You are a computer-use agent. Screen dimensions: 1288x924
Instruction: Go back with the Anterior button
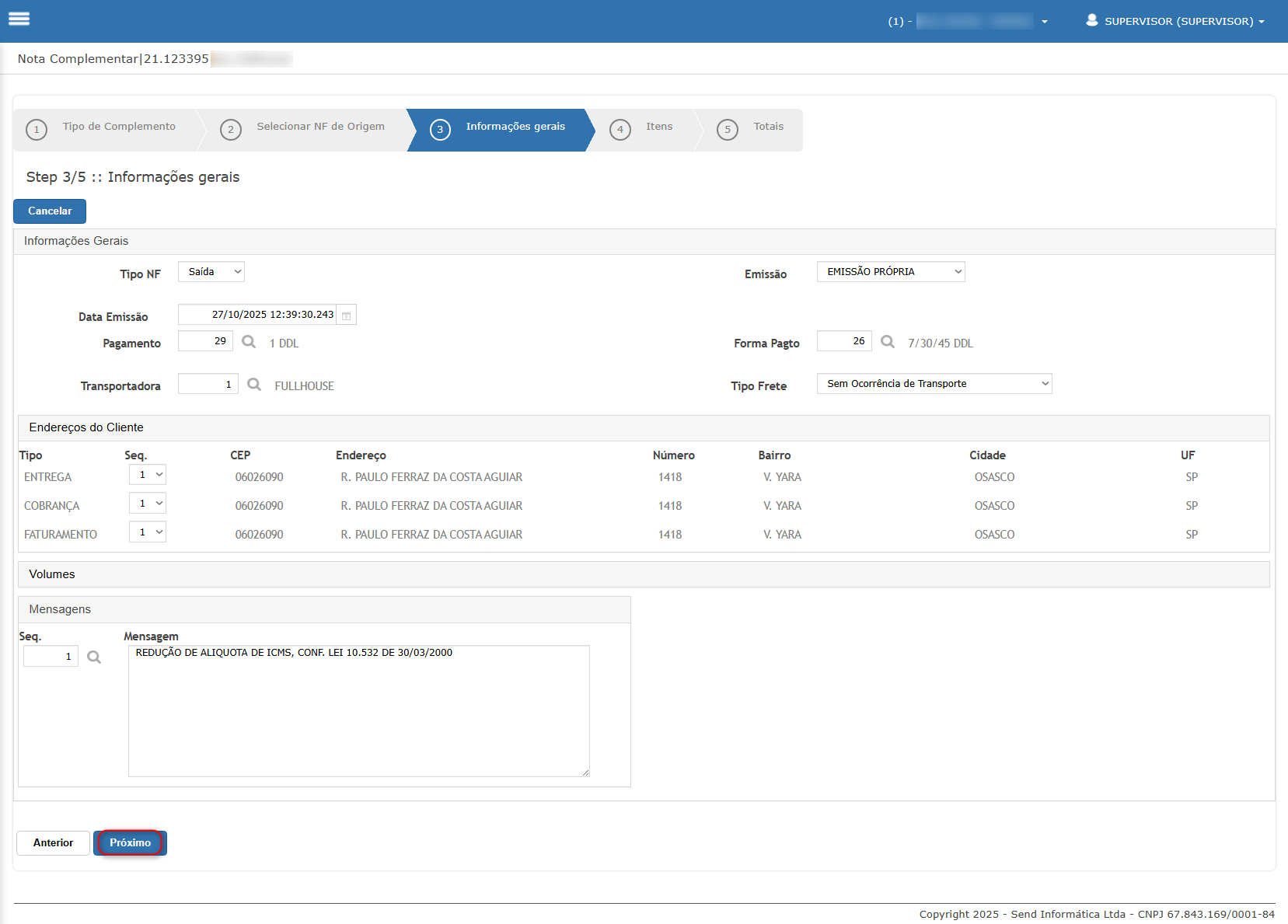point(53,843)
